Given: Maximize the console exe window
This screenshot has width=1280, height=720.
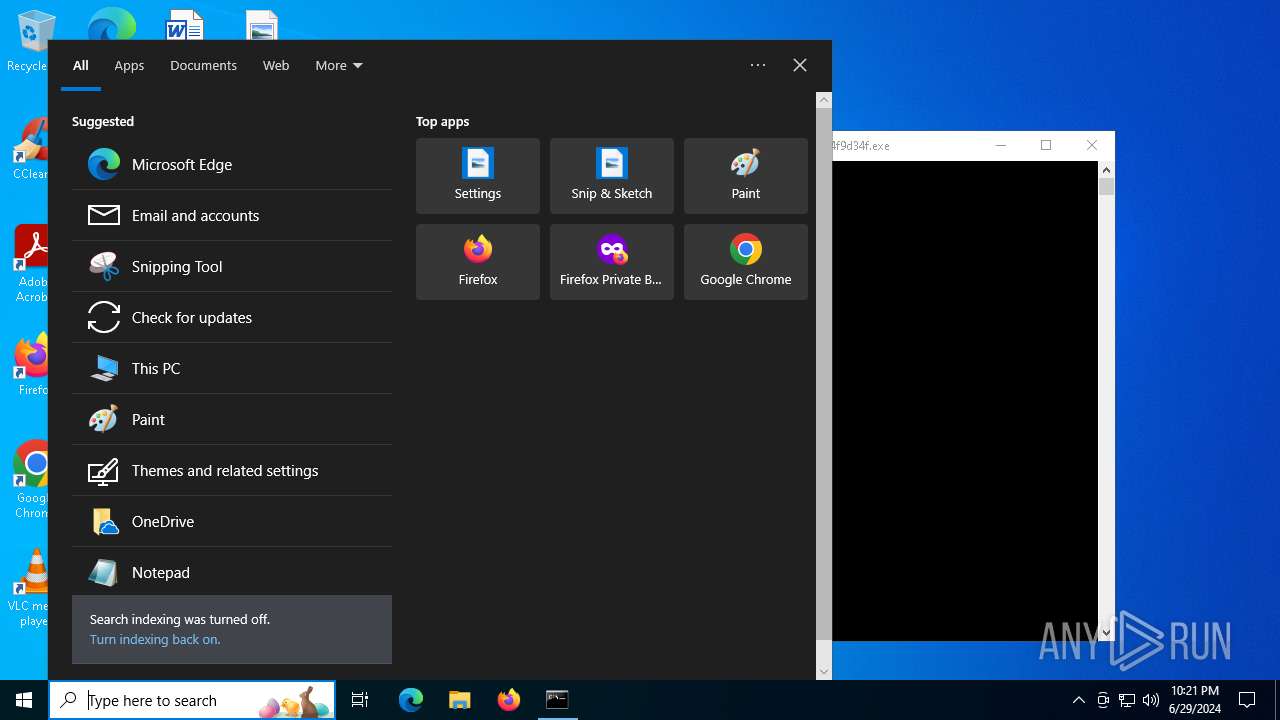Looking at the screenshot, I should 1046,145.
